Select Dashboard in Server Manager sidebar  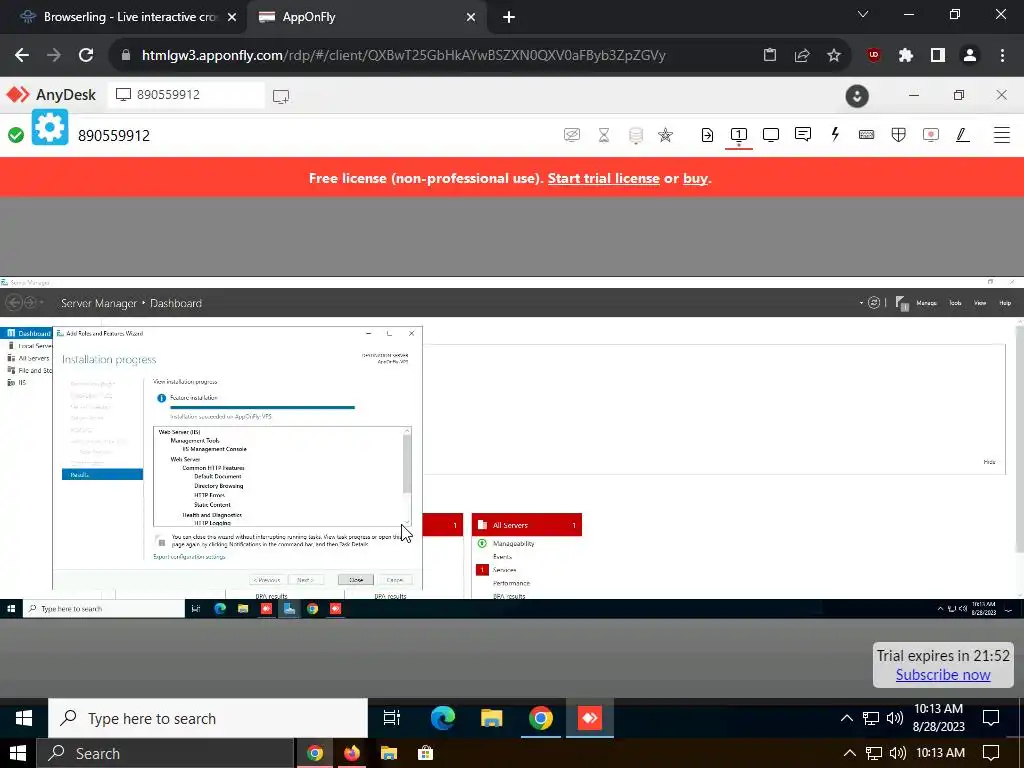[x=26, y=333]
